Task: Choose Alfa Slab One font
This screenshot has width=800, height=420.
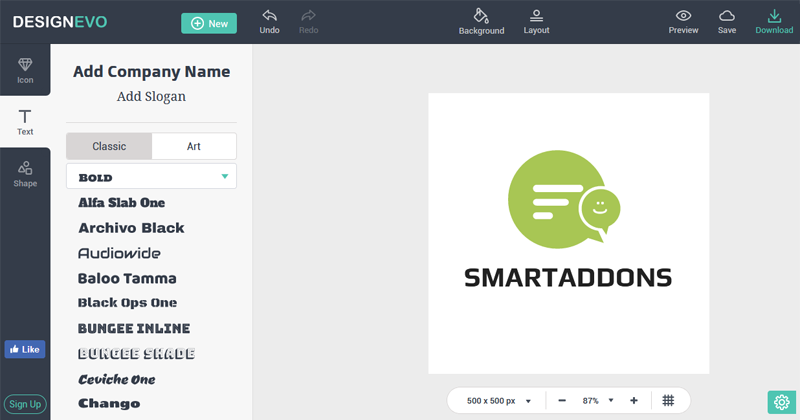Action: [x=121, y=203]
